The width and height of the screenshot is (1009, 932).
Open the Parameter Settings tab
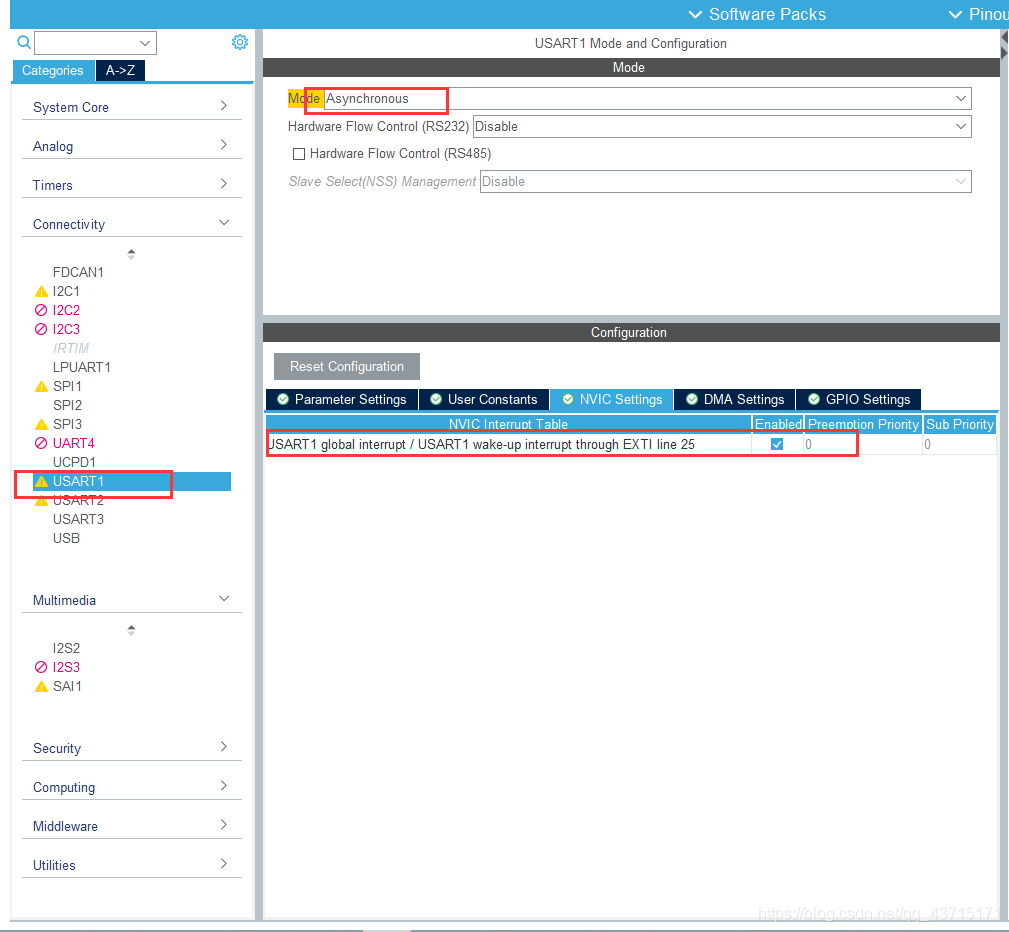pos(342,399)
